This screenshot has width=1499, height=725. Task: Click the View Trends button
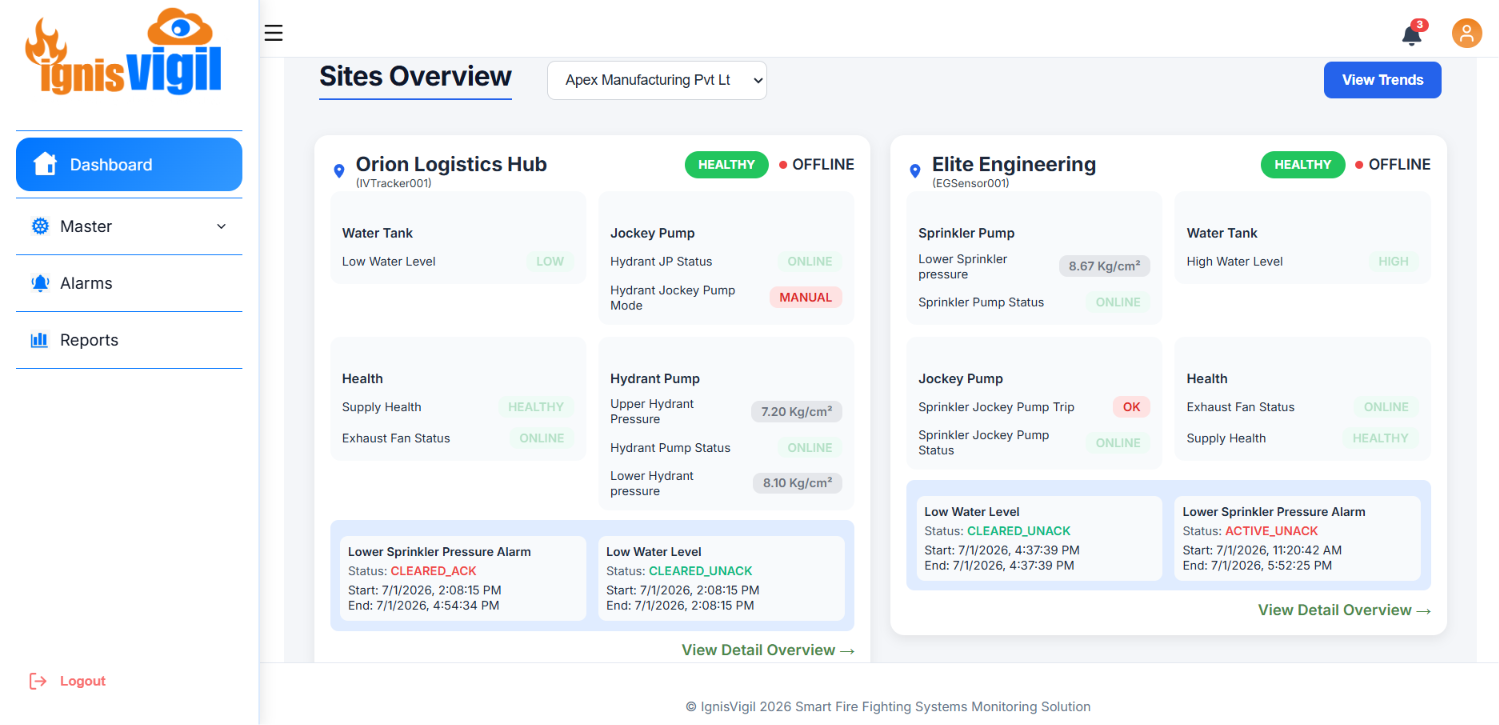(x=1382, y=80)
